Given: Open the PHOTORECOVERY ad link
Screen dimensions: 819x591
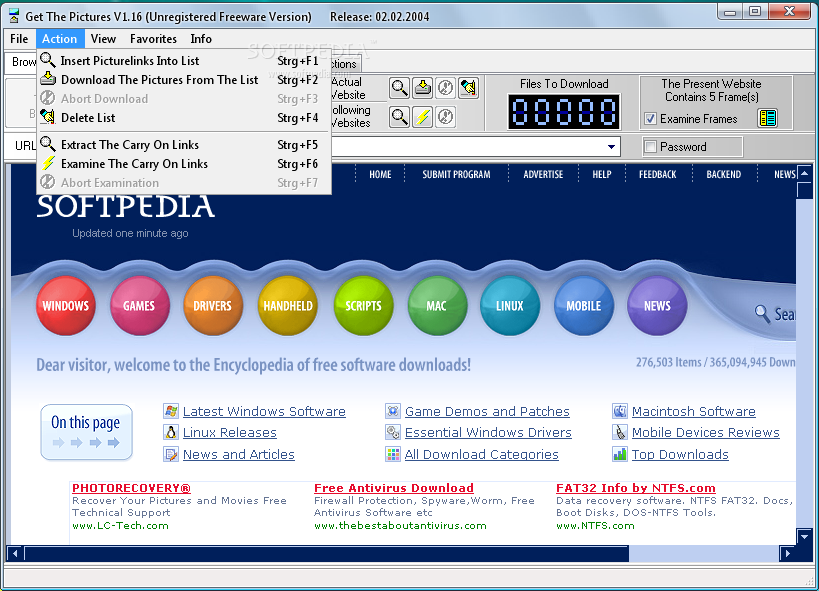Looking at the screenshot, I should click(x=131, y=488).
